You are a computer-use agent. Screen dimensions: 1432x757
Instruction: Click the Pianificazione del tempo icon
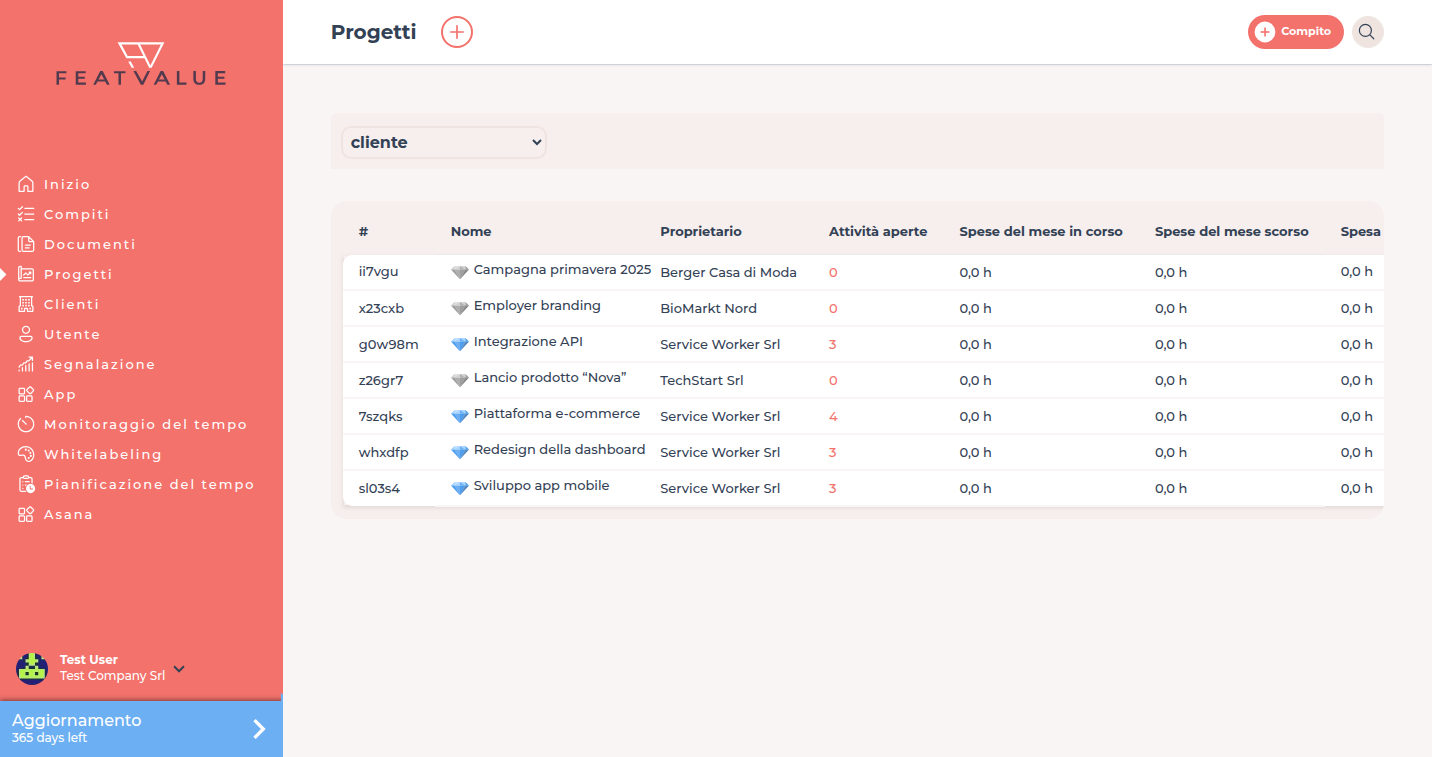(26, 484)
